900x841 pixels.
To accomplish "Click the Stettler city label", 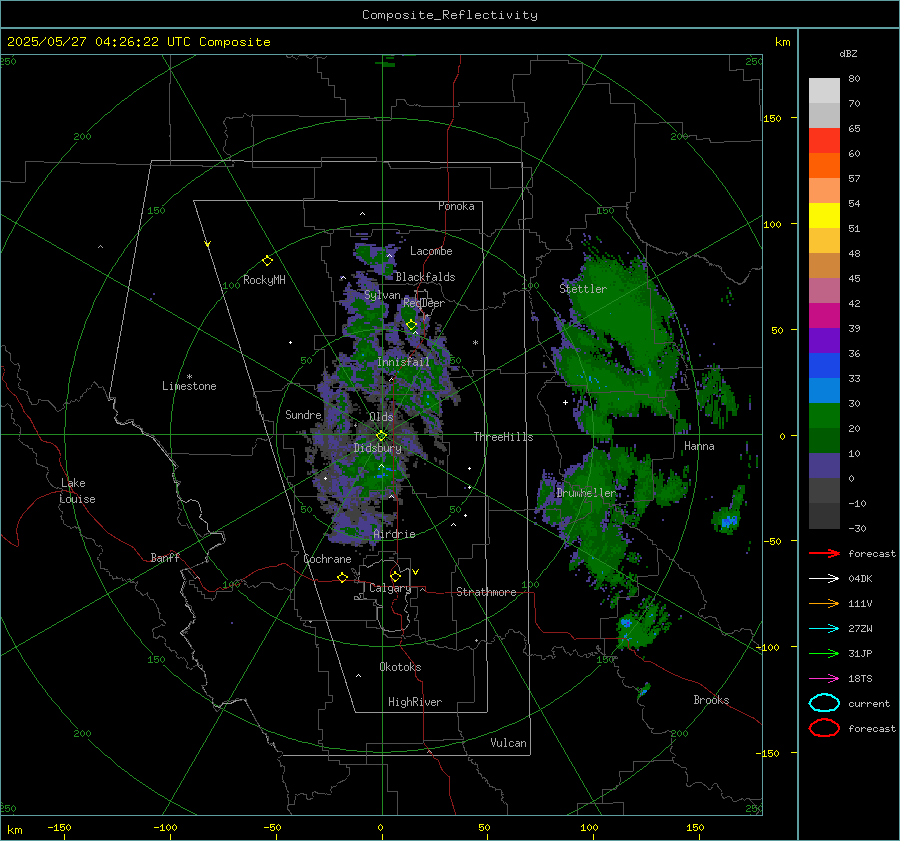I will [583, 289].
